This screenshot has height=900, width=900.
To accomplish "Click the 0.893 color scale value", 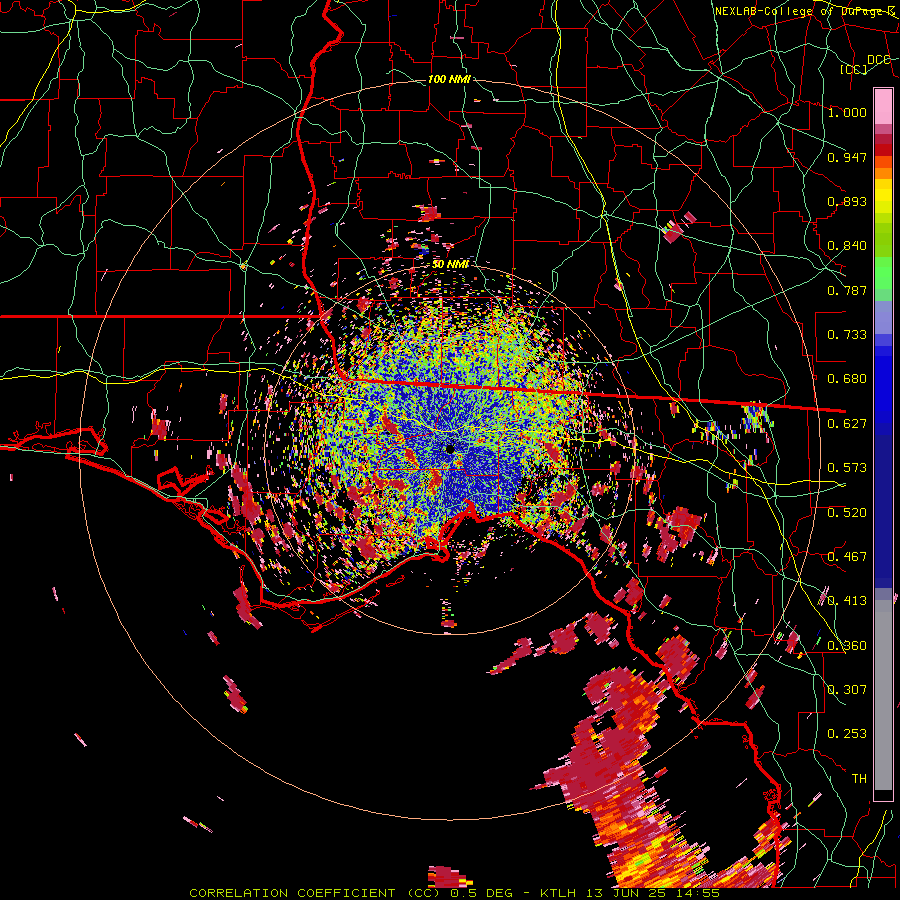I will click(x=847, y=201).
